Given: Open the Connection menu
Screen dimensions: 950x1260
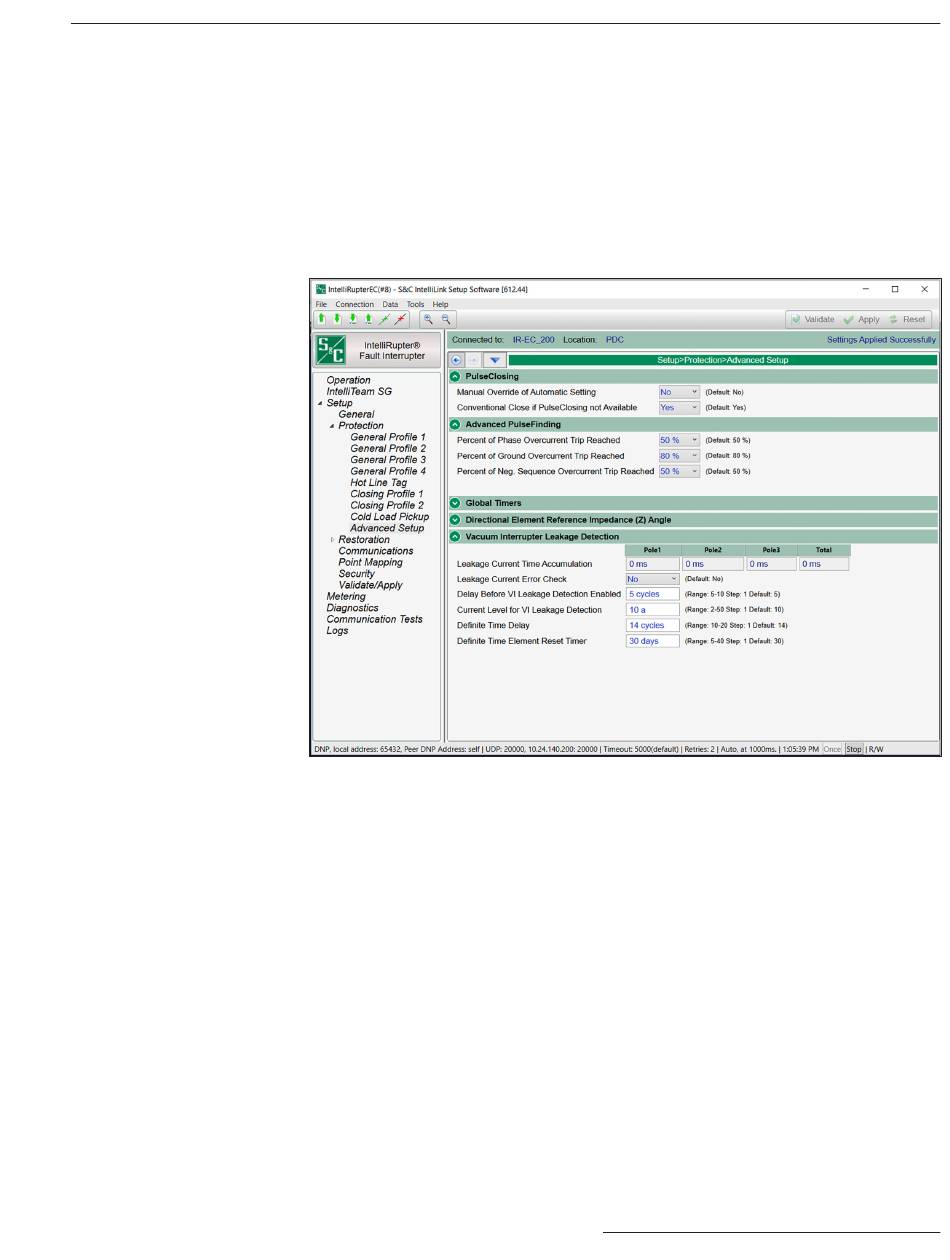Looking at the screenshot, I should [354, 304].
